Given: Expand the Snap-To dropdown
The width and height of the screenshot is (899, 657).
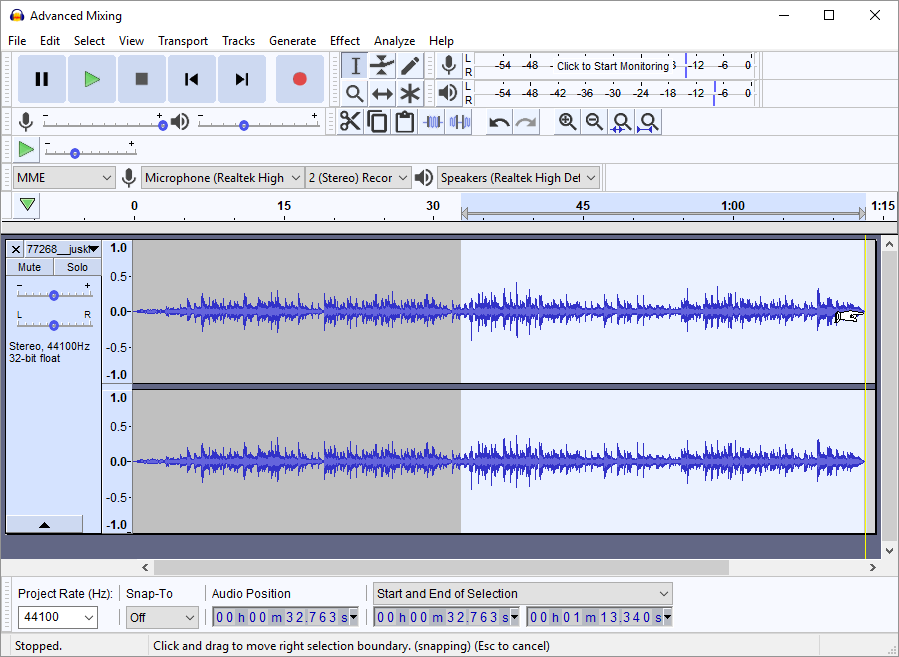Looking at the screenshot, I should click(161, 618).
